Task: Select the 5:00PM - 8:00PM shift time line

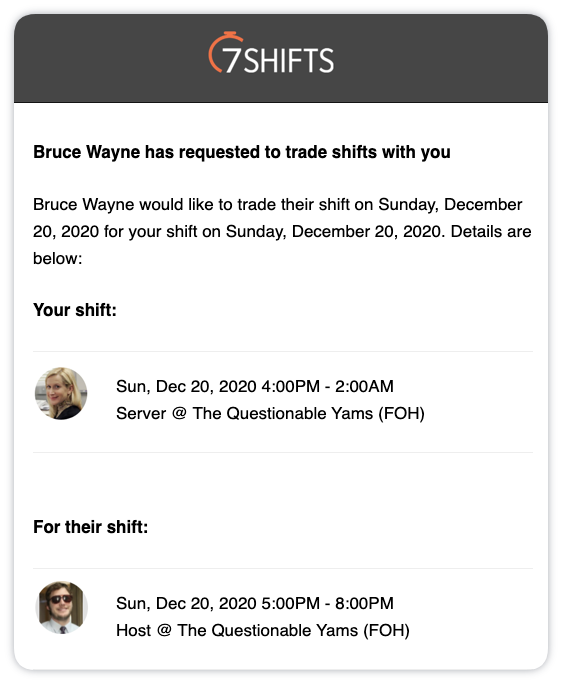Action: (x=255, y=604)
